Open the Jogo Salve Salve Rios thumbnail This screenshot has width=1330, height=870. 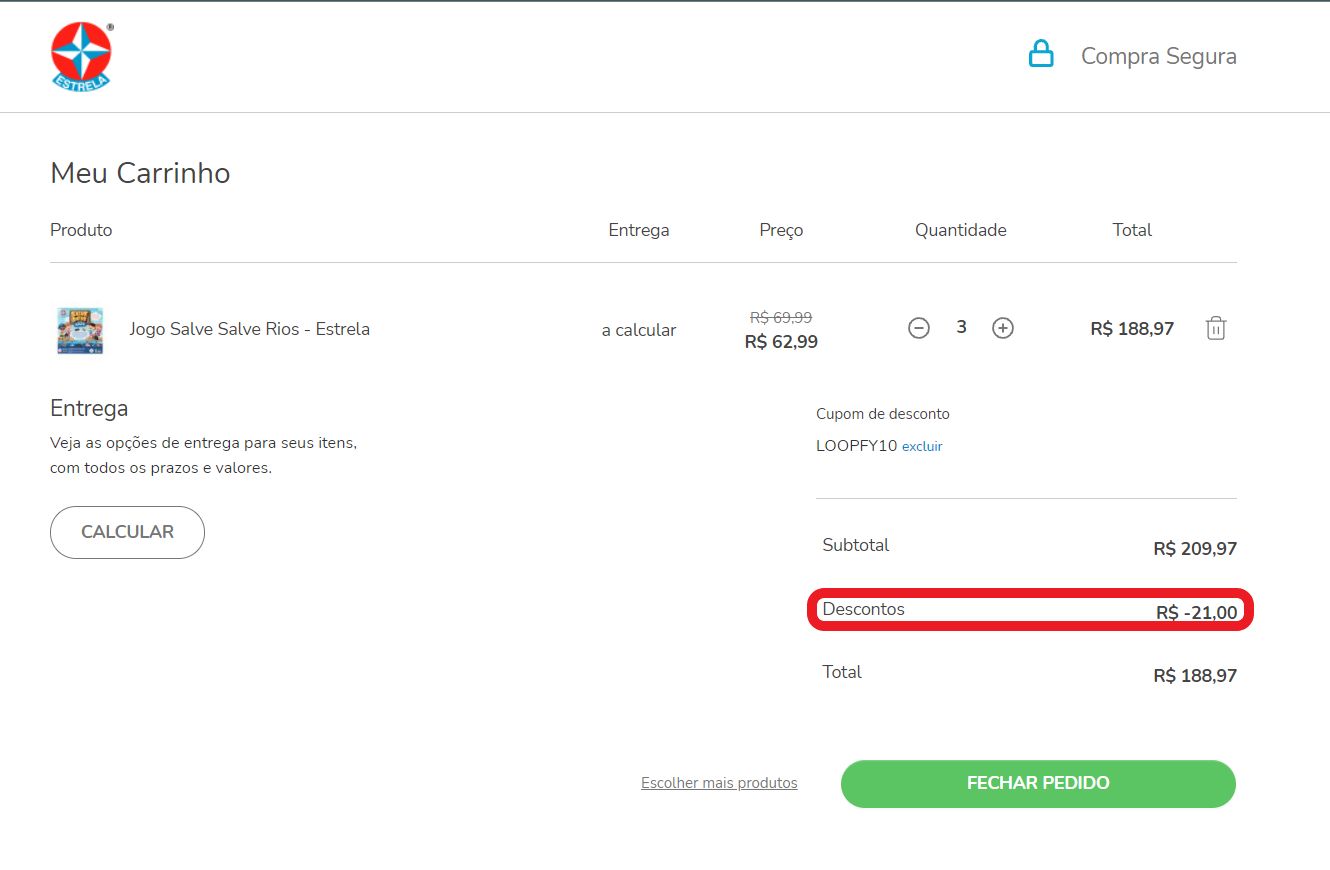80,330
